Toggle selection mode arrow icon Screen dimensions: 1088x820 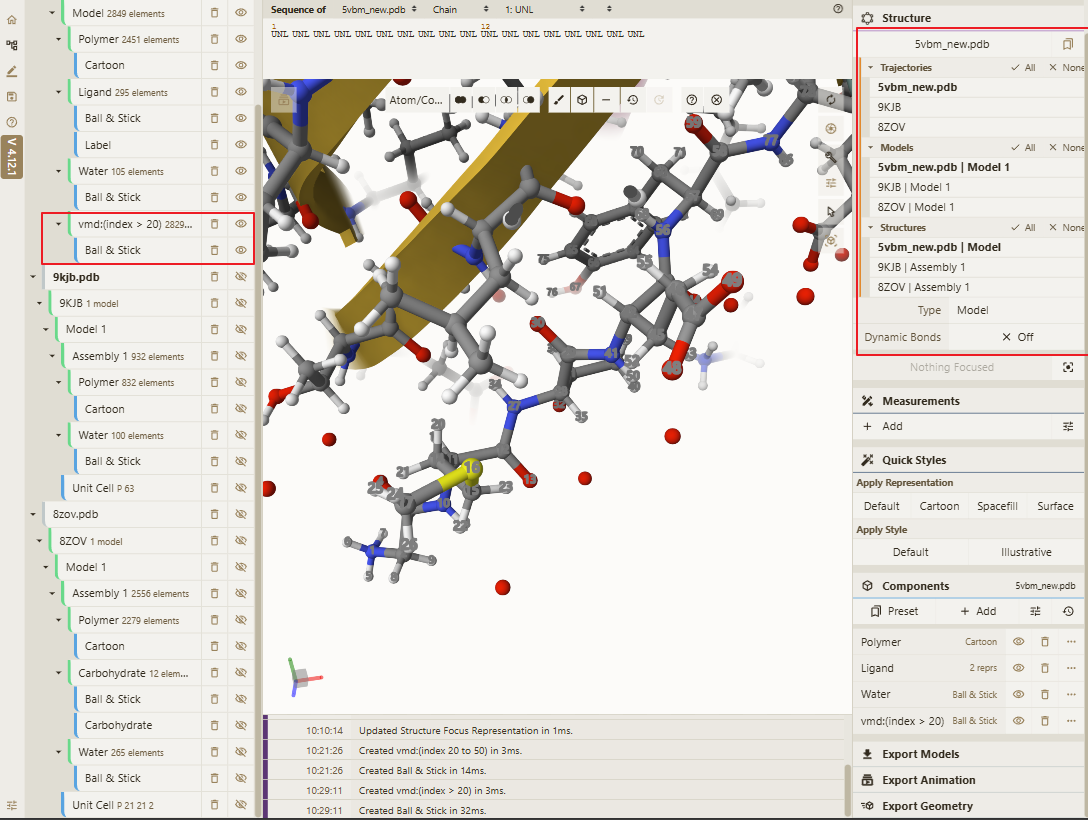pos(831,212)
